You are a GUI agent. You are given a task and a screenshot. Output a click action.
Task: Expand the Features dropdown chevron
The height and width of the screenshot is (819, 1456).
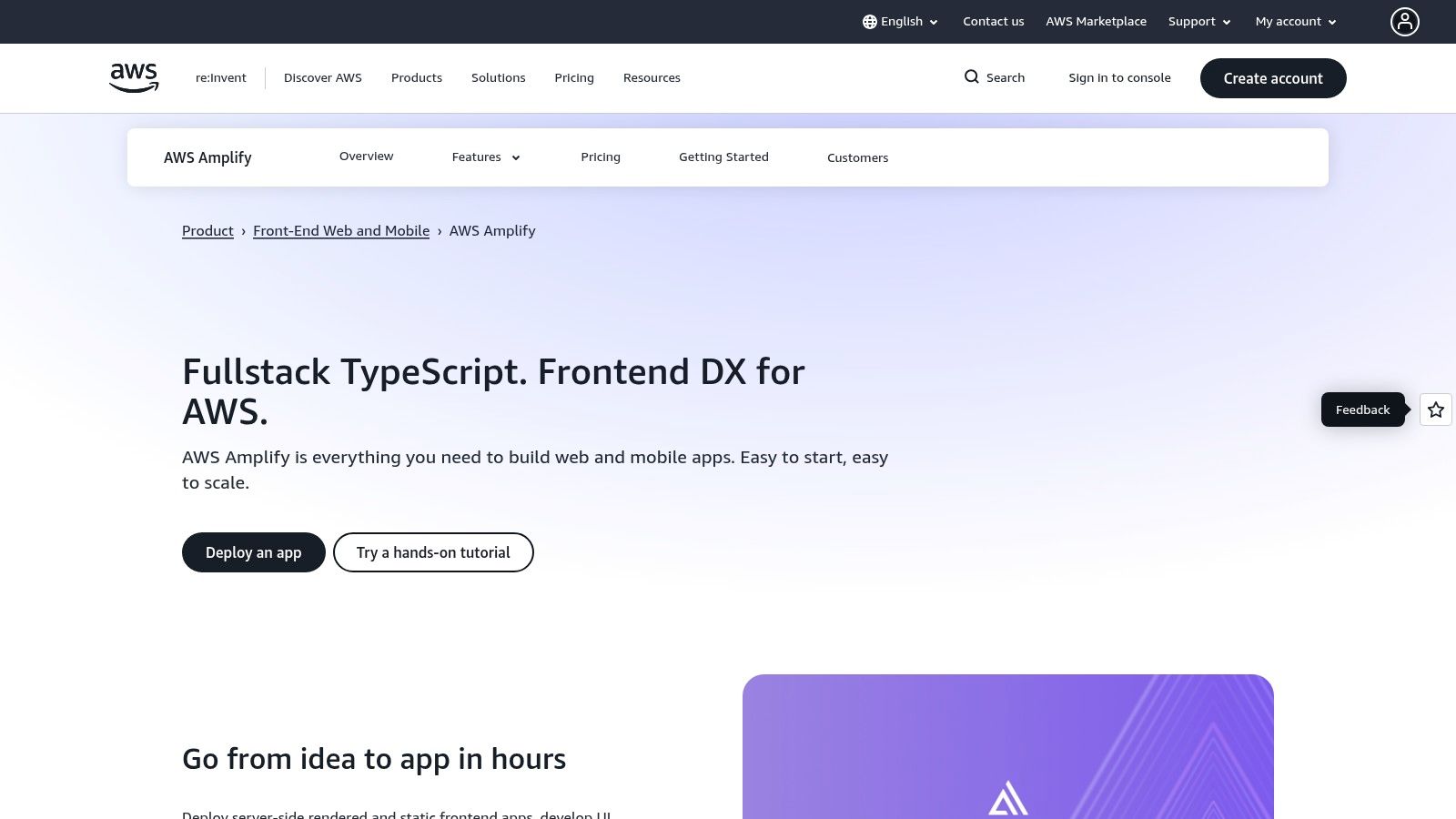[516, 157]
